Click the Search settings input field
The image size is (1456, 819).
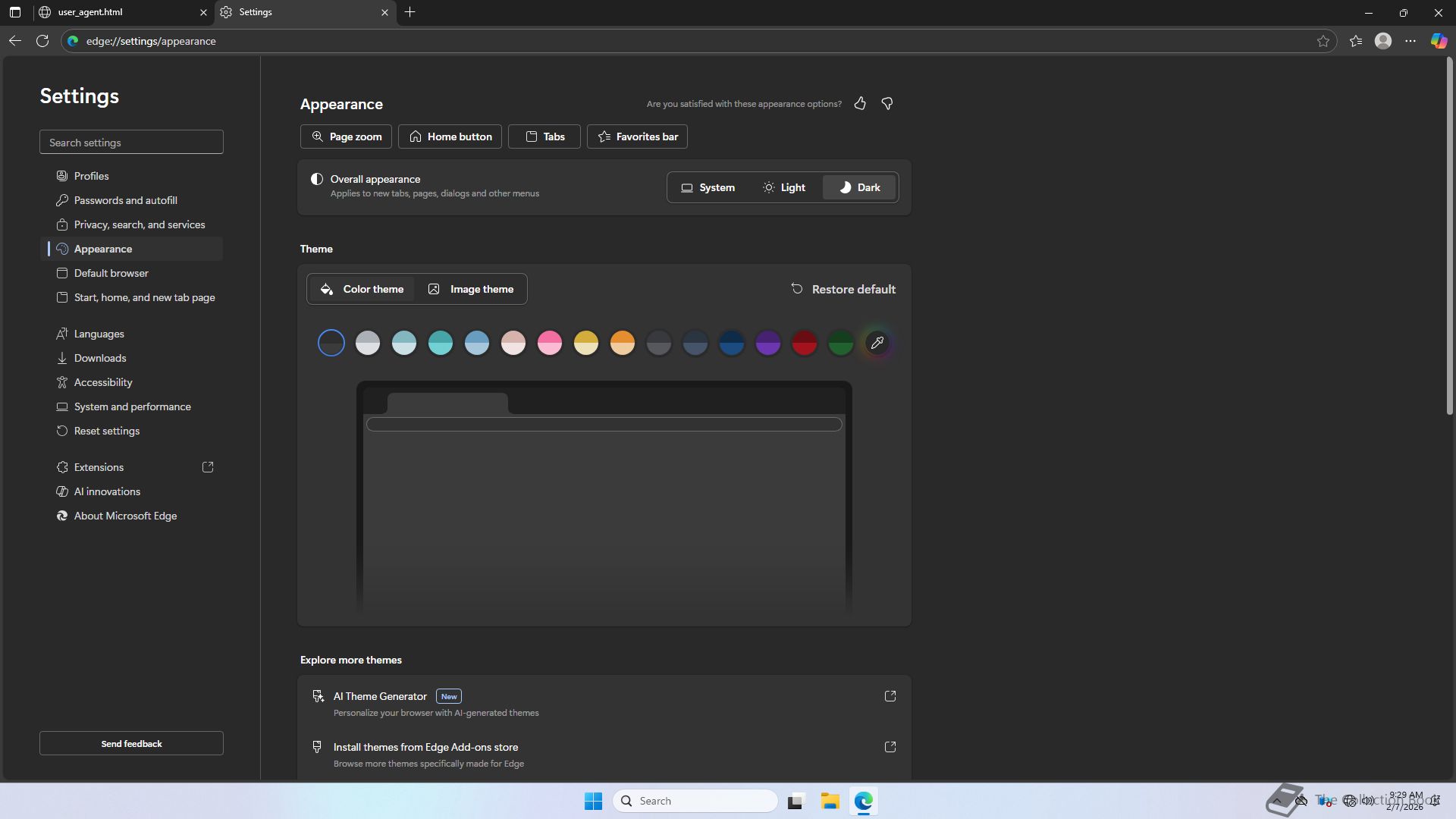coord(131,142)
